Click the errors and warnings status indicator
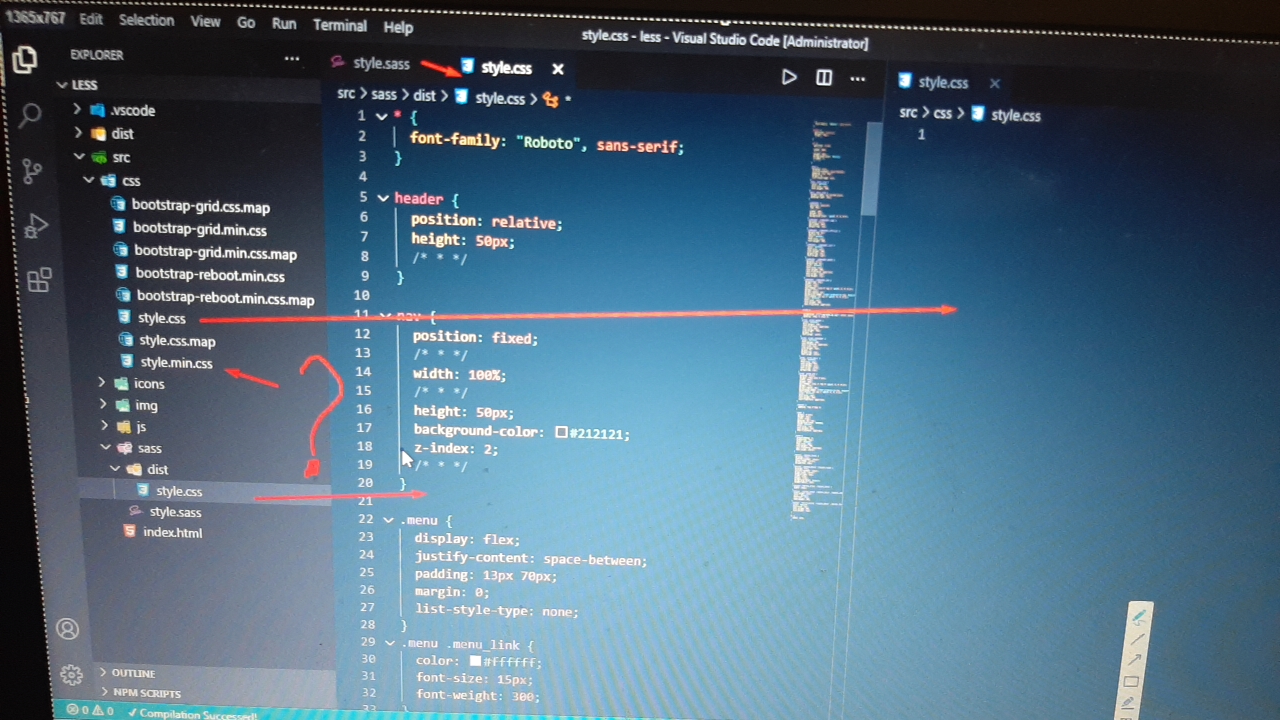The image size is (1280, 720). coord(90,711)
